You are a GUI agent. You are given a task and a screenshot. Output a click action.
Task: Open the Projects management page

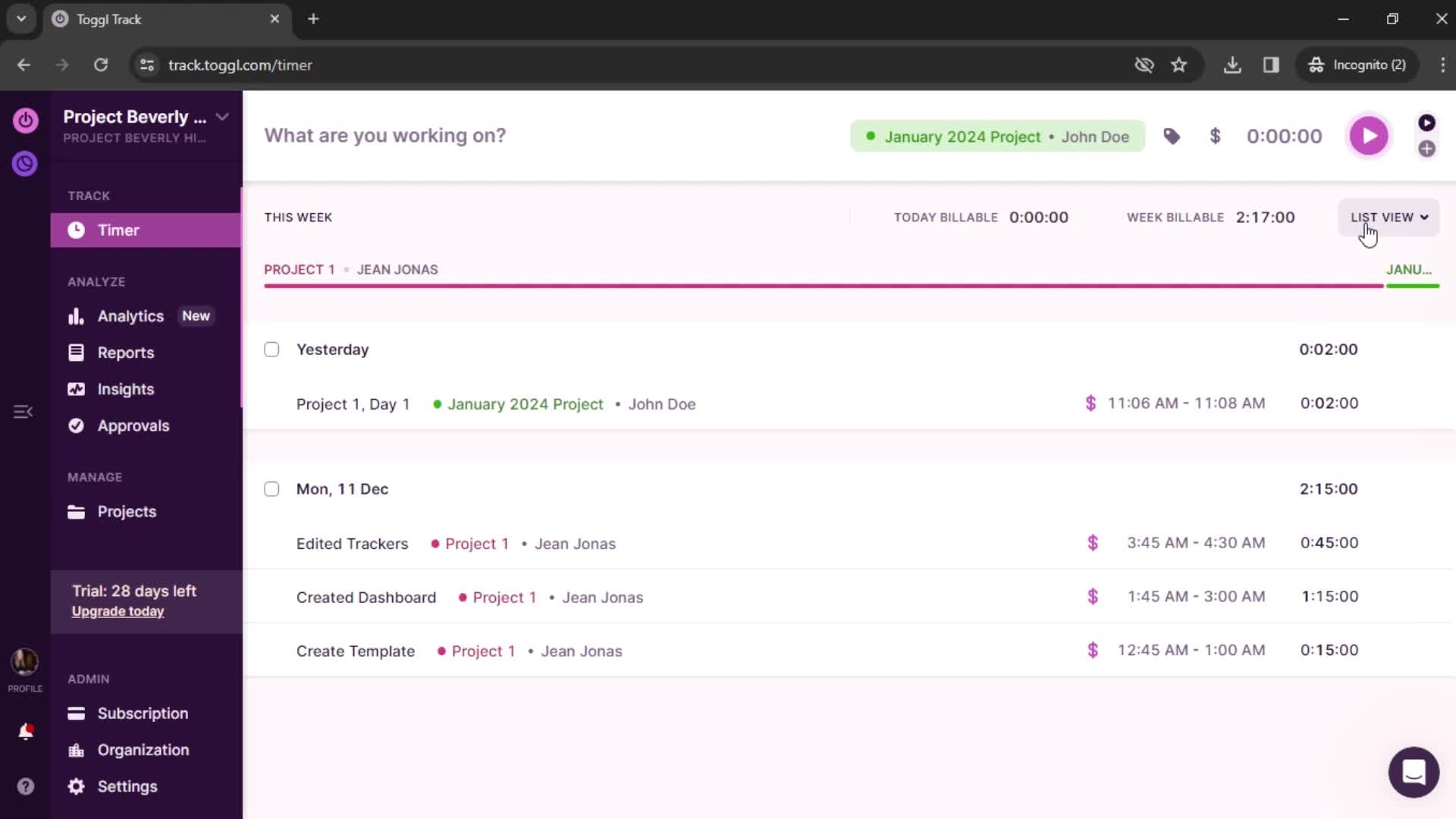[127, 511]
